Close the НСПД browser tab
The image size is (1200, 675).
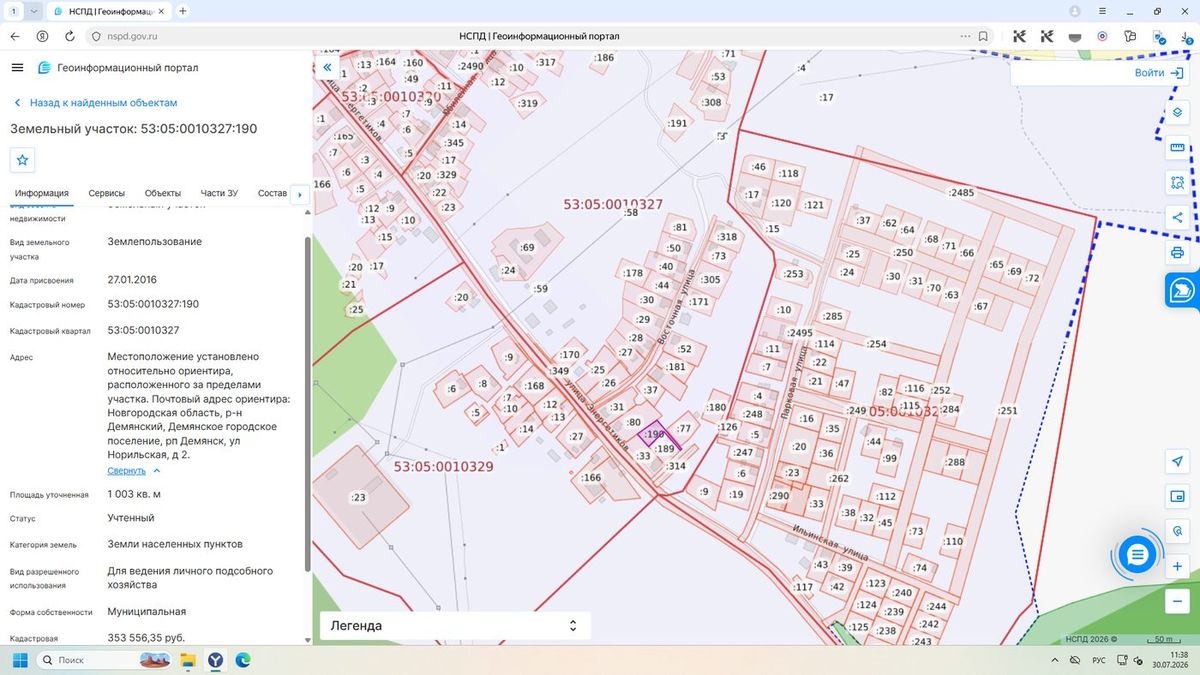coord(159,11)
